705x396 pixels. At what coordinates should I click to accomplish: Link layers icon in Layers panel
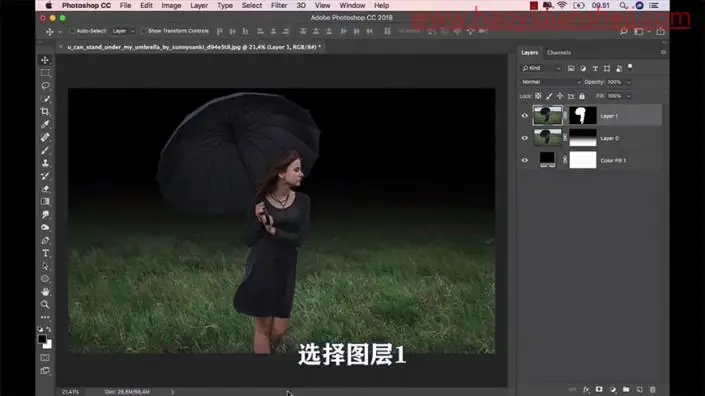(x=572, y=389)
